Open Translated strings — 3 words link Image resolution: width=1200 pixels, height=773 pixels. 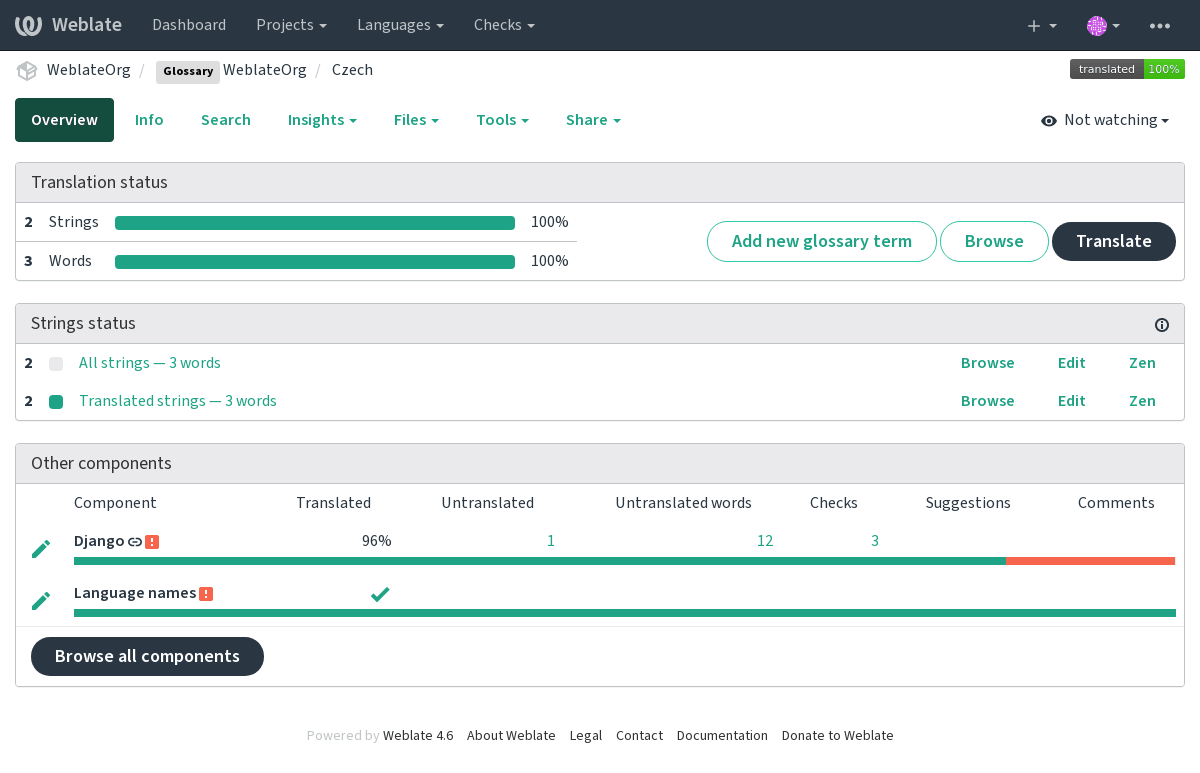coord(178,401)
